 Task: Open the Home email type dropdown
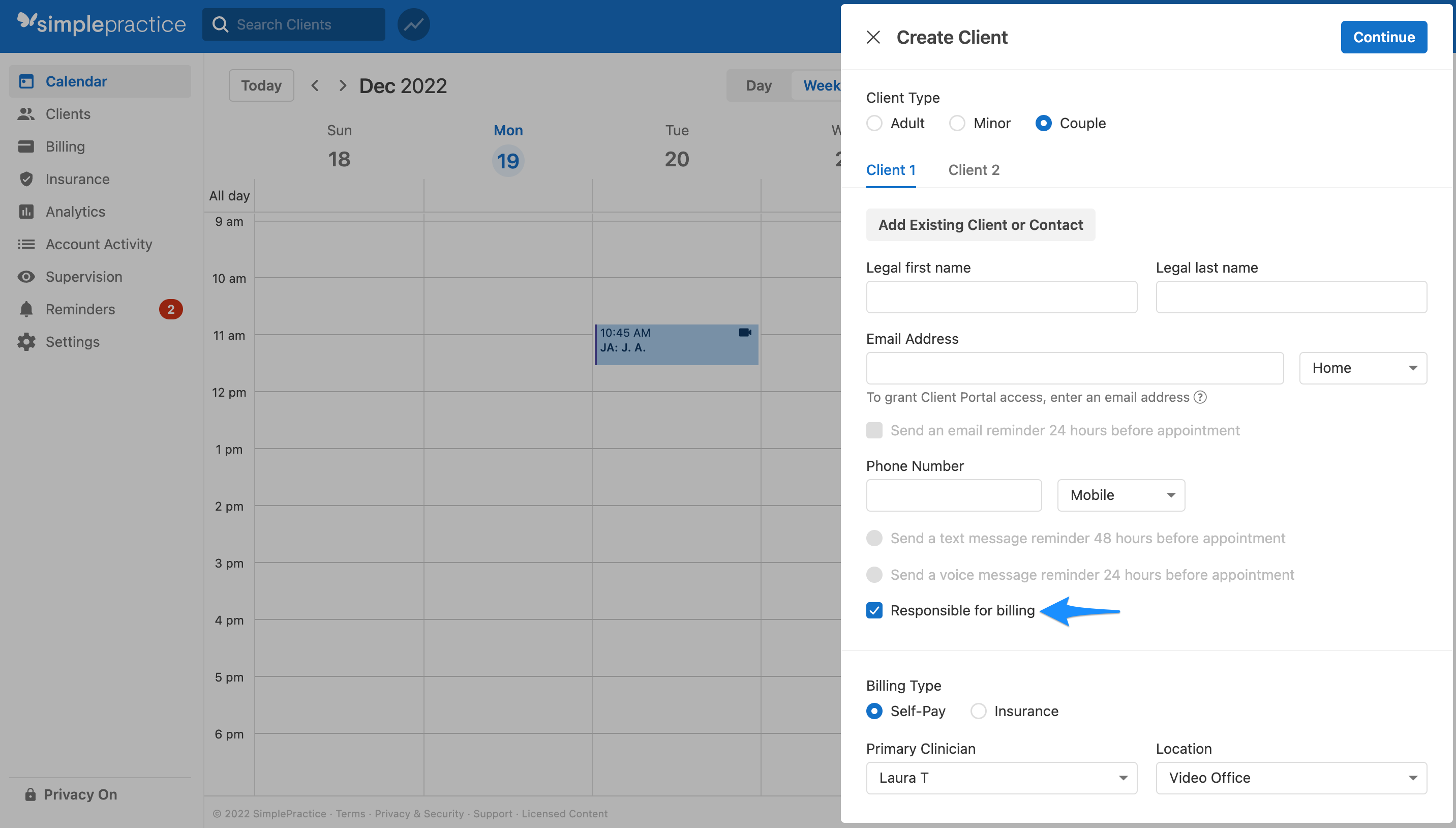tap(1363, 367)
